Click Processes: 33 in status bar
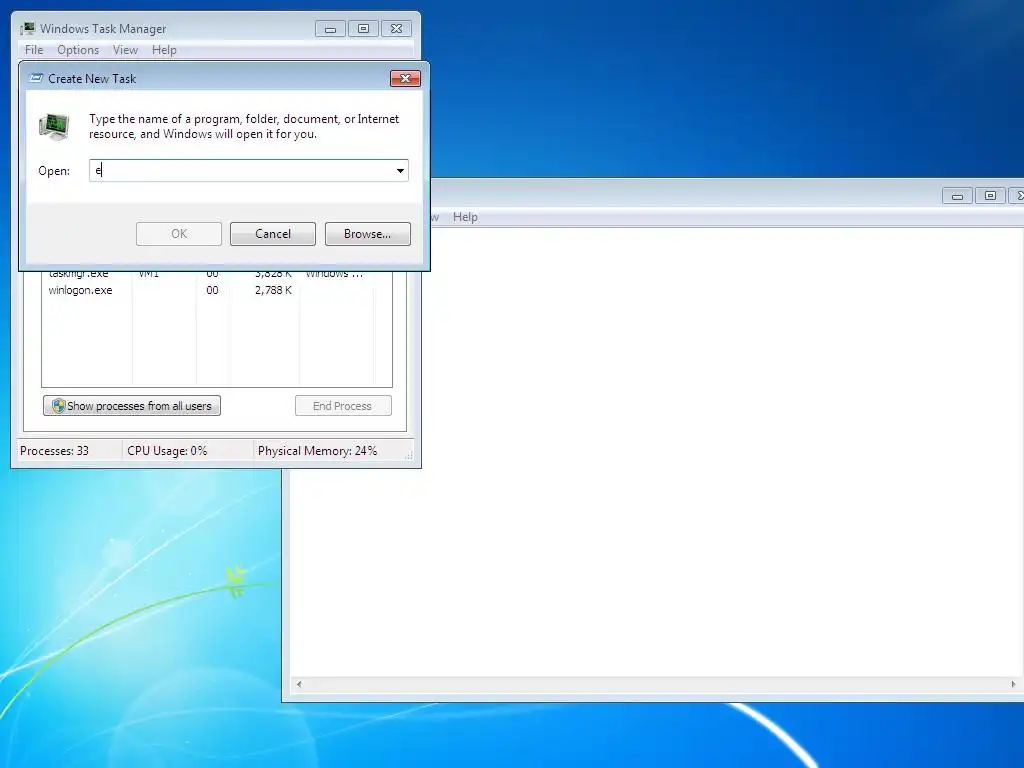This screenshot has height=768, width=1024. (x=54, y=451)
